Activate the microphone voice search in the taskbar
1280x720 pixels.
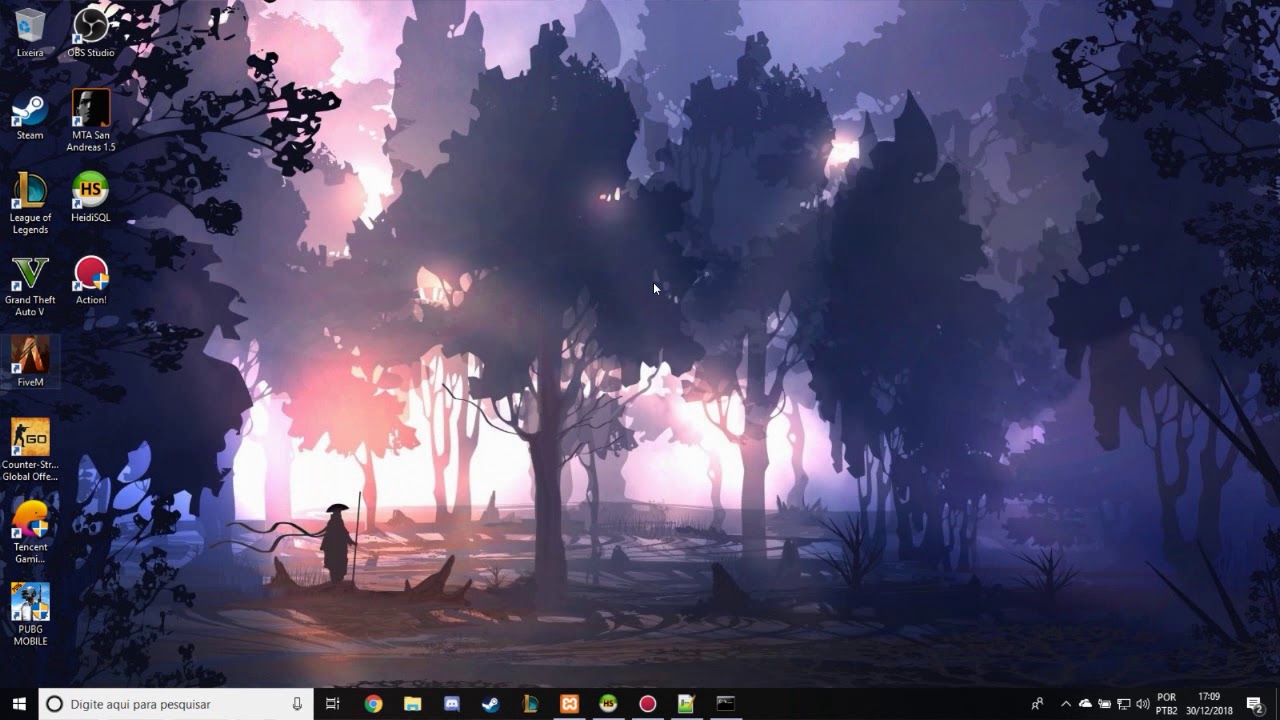pos(297,704)
